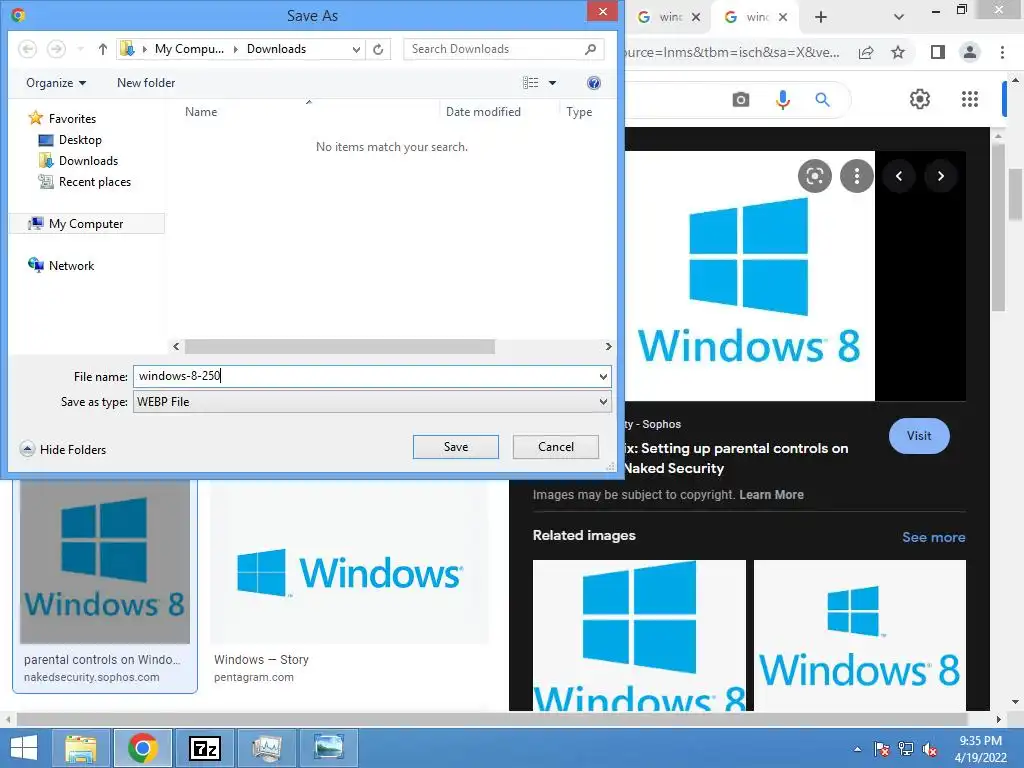Open the Save As help icon
Screen dimensions: 1024x768
pyautogui.click(x=594, y=83)
